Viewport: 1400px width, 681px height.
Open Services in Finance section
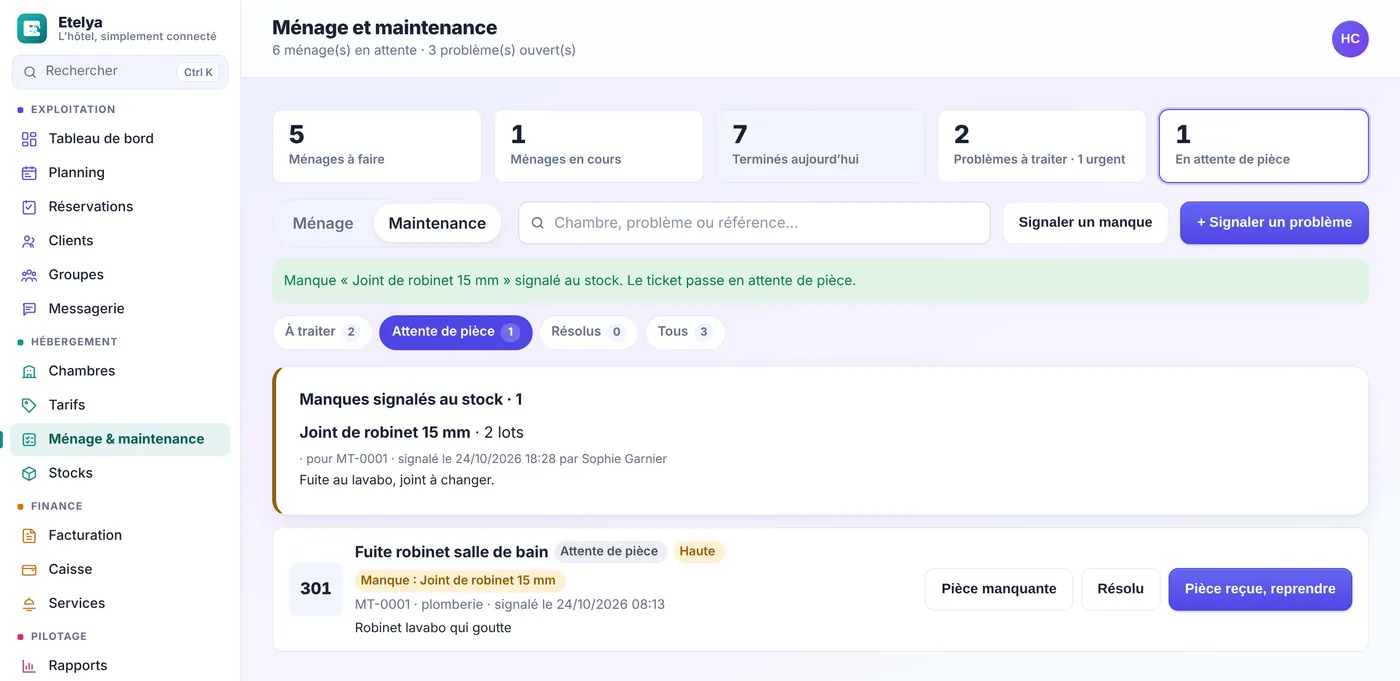(120, 603)
